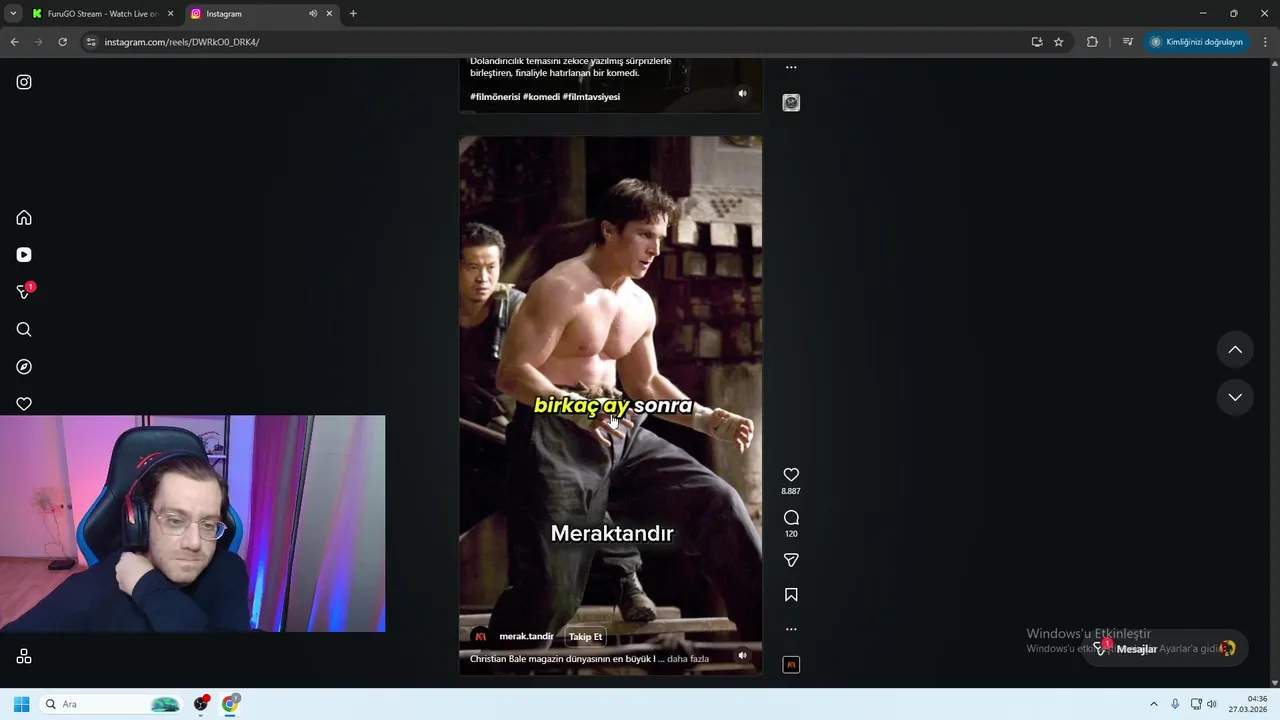The image size is (1280, 720).
Task: Click the taskbar 'Ara' search box
Action: click(110, 704)
